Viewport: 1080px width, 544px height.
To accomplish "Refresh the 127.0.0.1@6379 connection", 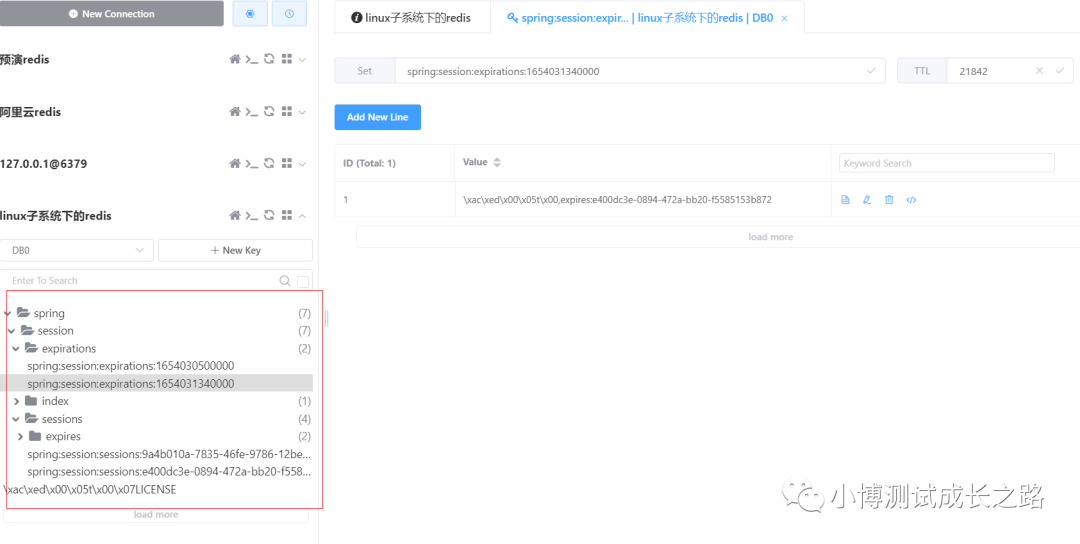I will [x=269, y=164].
